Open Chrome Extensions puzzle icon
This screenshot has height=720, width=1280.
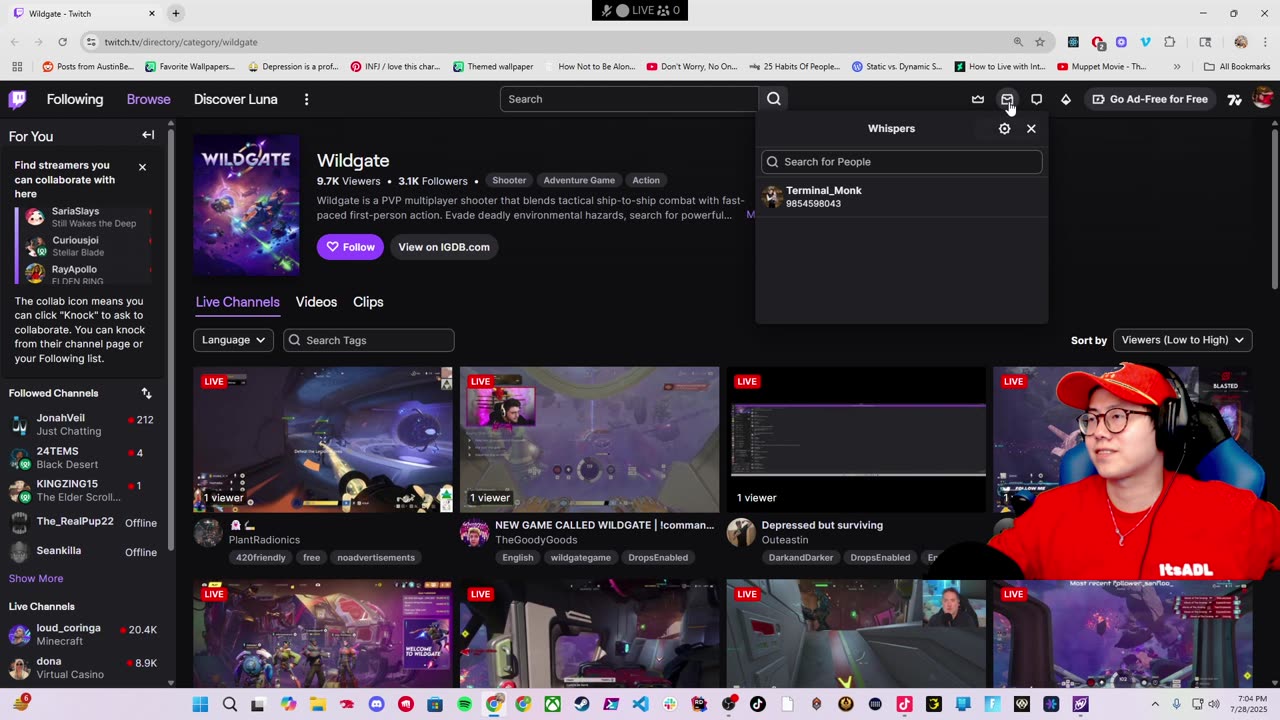1170,42
